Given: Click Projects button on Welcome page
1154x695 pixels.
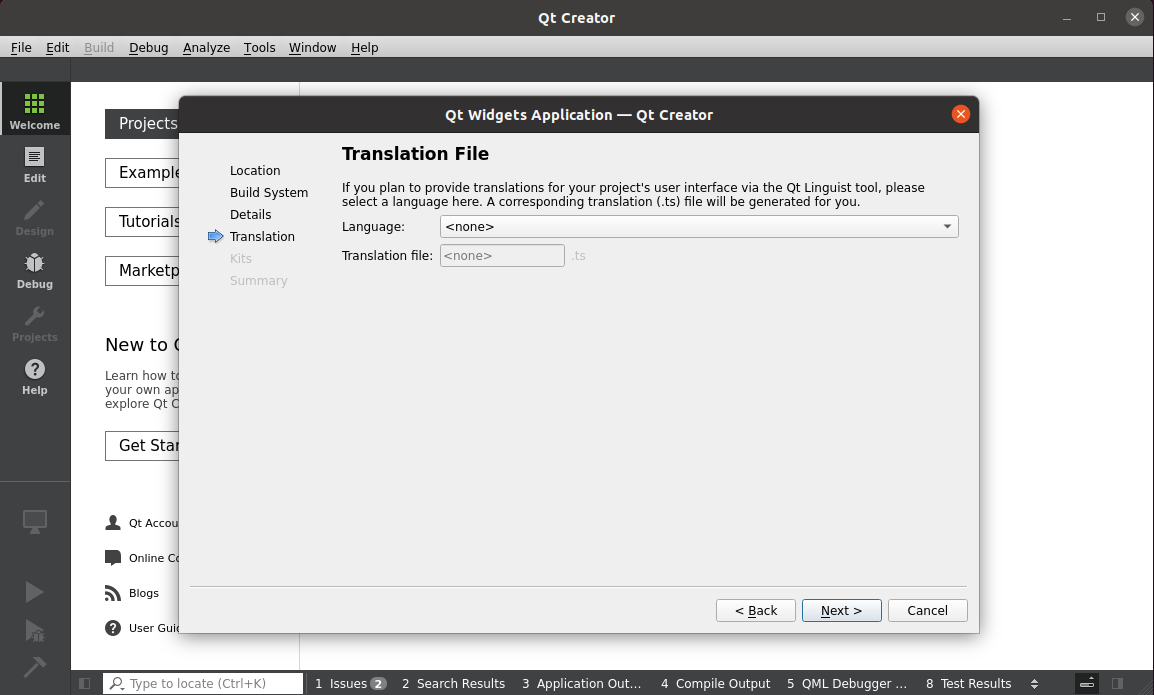Looking at the screenshot, I should [x=142, y=124].
